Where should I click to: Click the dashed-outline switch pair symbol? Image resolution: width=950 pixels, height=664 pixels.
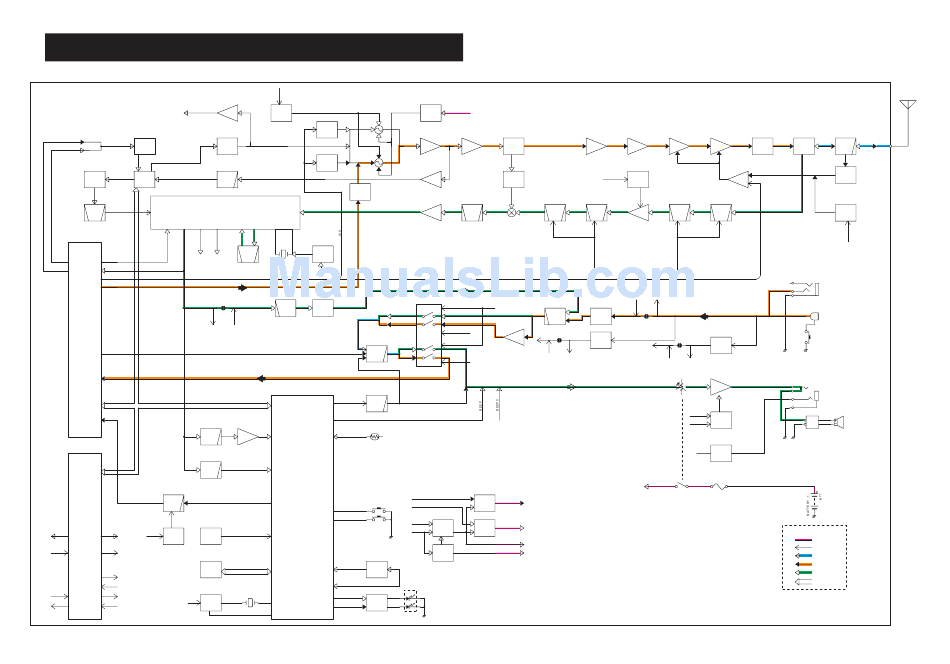tap(411, 601)
